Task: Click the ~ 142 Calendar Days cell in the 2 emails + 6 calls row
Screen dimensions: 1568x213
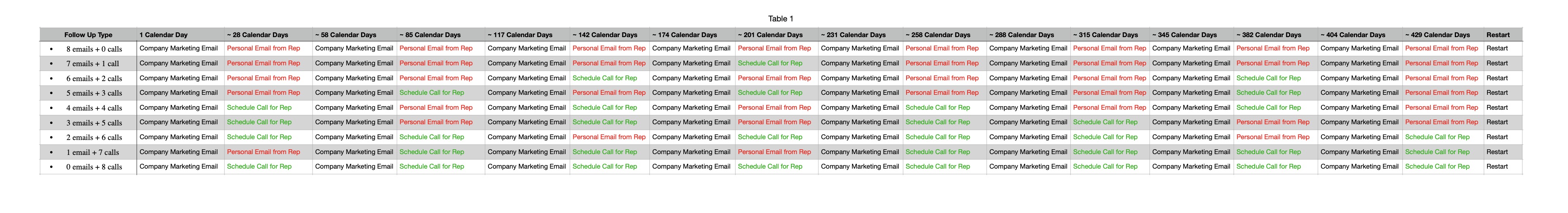Action: 610,137
